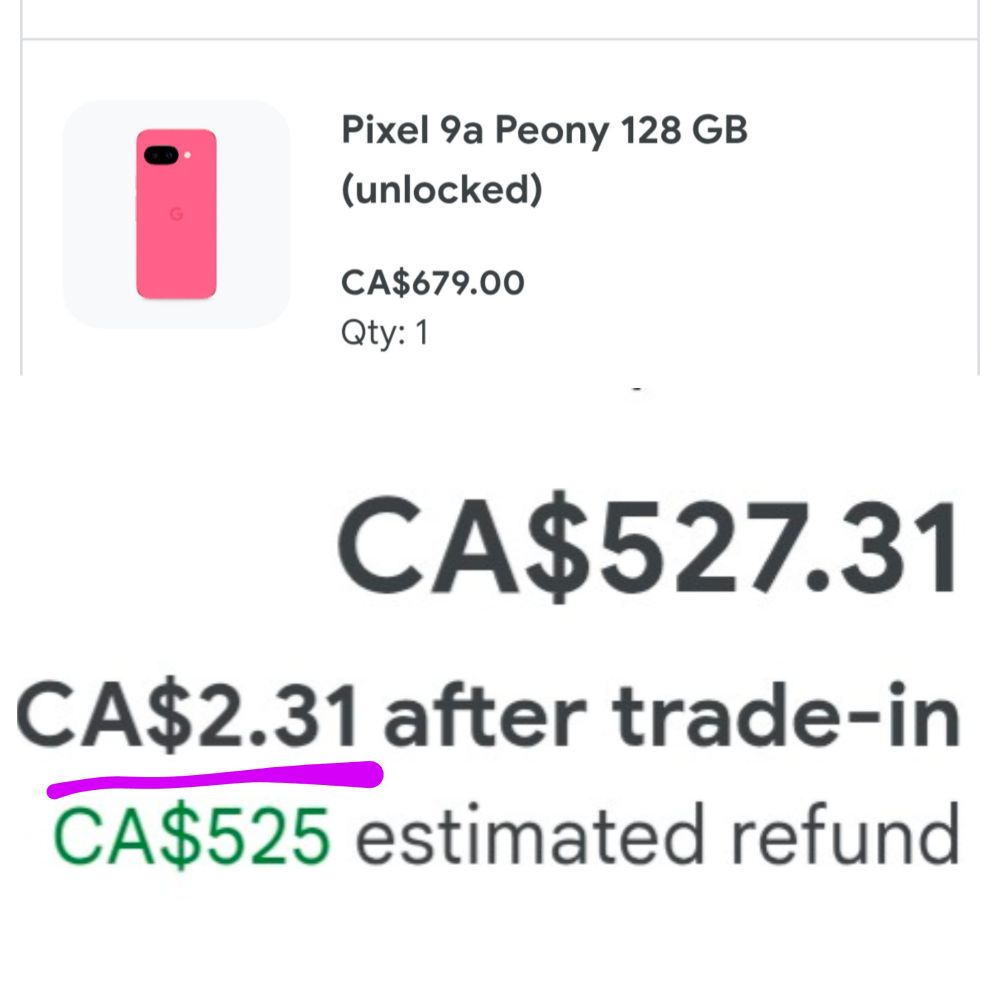The height and width of the screenshot is (1000, 1000).
Task: Click the Google G logo on the phone
Action: pyautogui.click(x=177, y=214)
